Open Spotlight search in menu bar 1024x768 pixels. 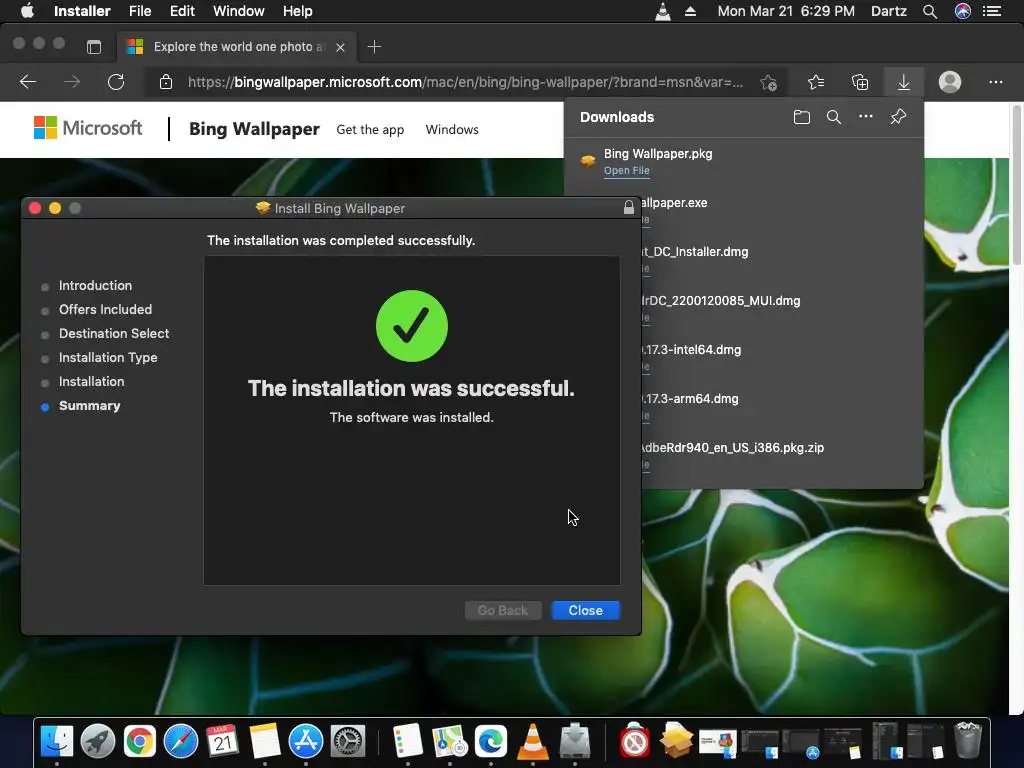coord(929,11)
